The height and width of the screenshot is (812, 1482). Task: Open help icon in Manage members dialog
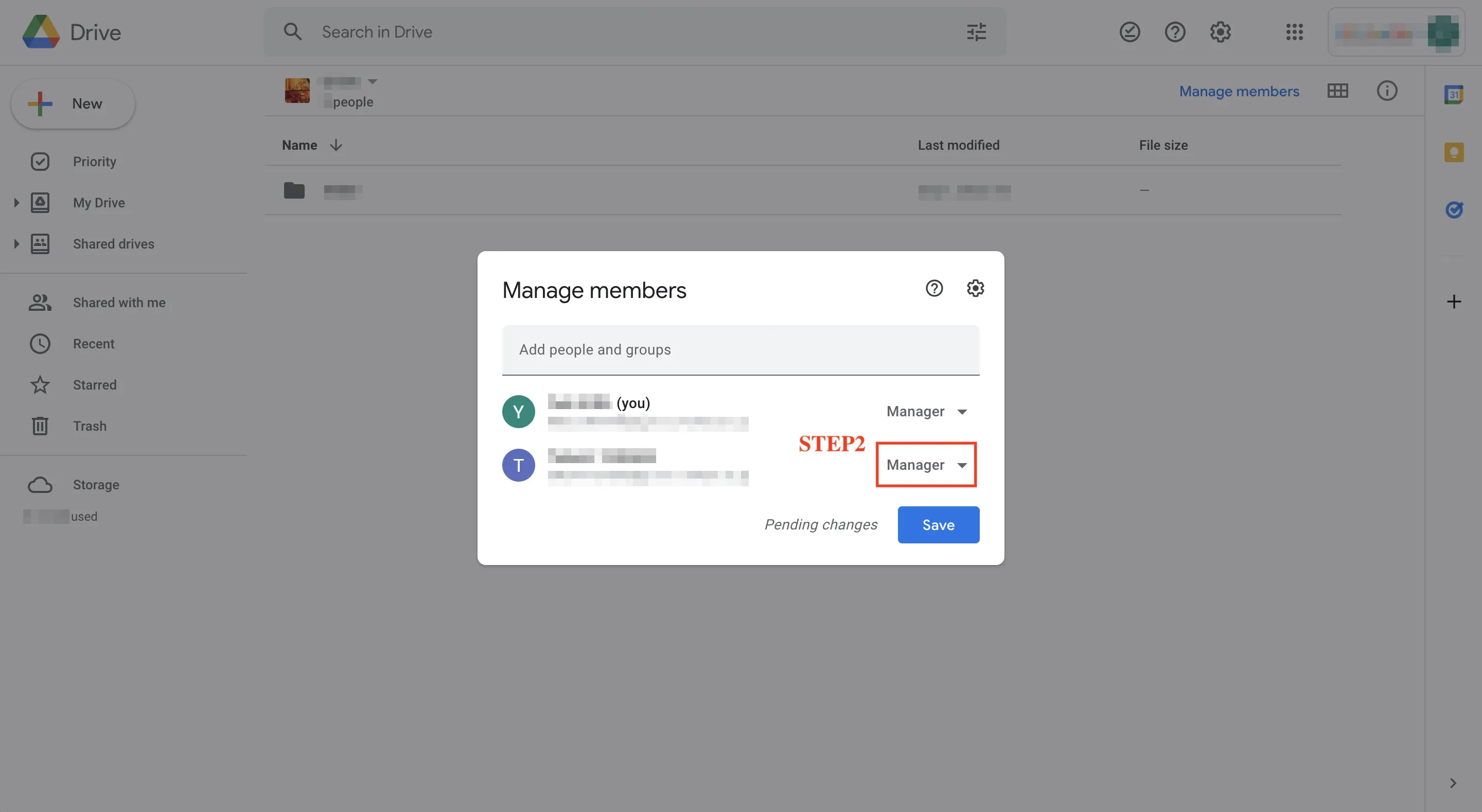pos(934,288)
